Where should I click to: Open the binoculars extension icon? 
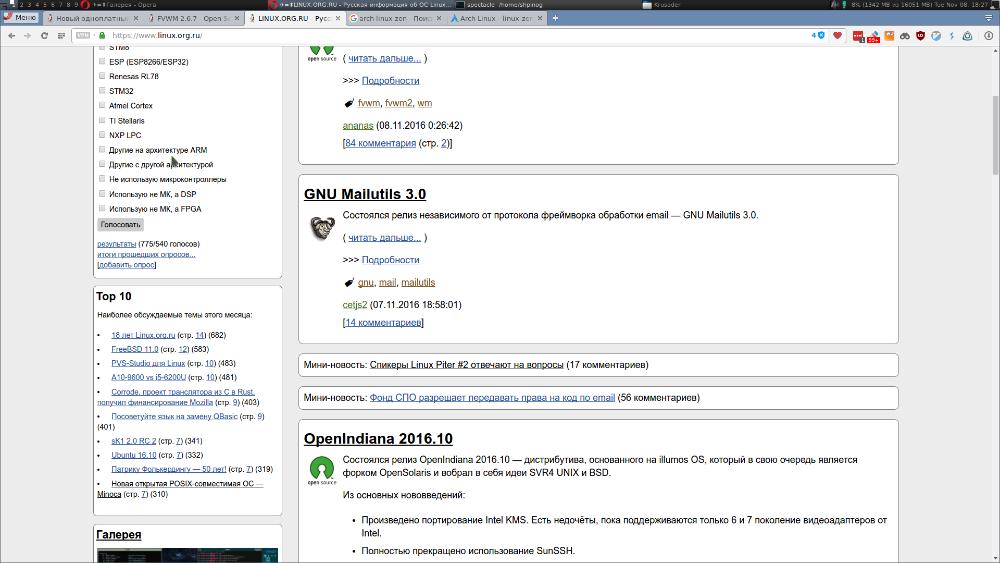pos(905,36)
